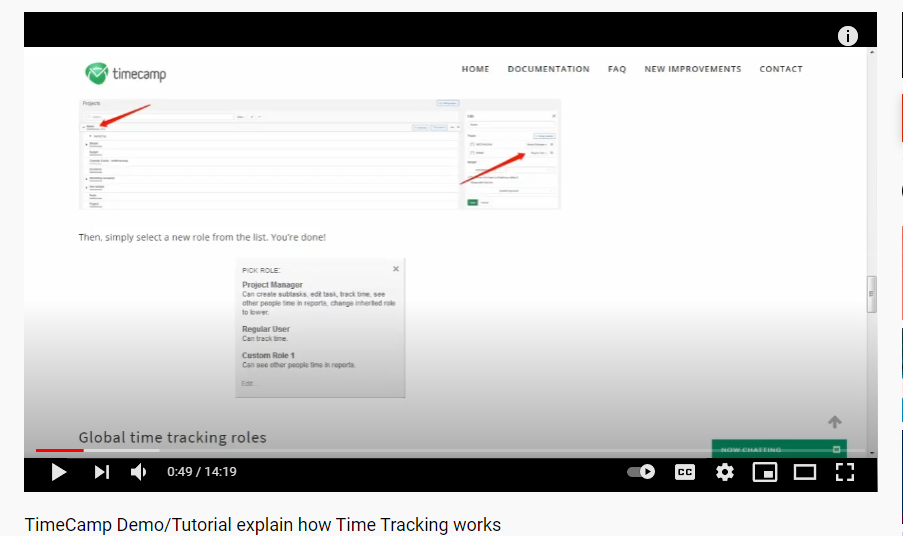
Task: Close the Pick Role popup
Action: pyautogui.click(x=396, y=269)
